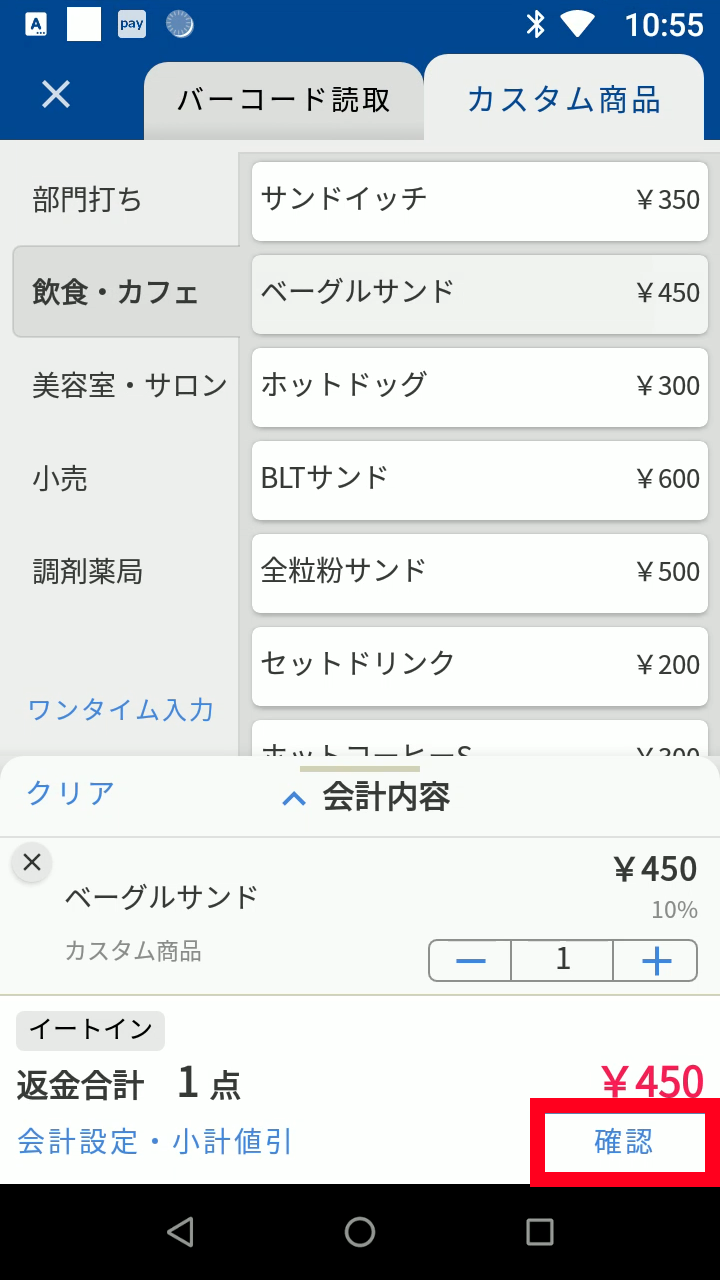720x1280 pixels.
Task: Open 会計設定・小計値引 settings
Action: [155, 1141]
